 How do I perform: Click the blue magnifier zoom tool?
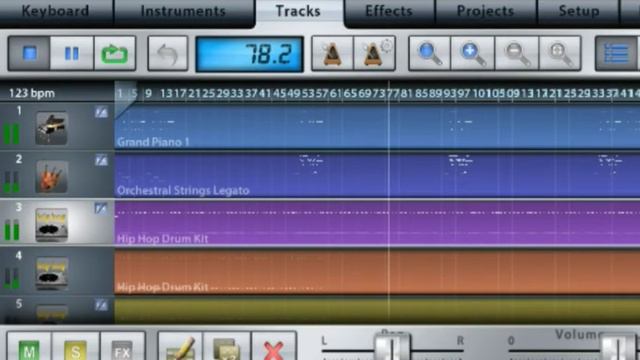[x=429, y=53]
